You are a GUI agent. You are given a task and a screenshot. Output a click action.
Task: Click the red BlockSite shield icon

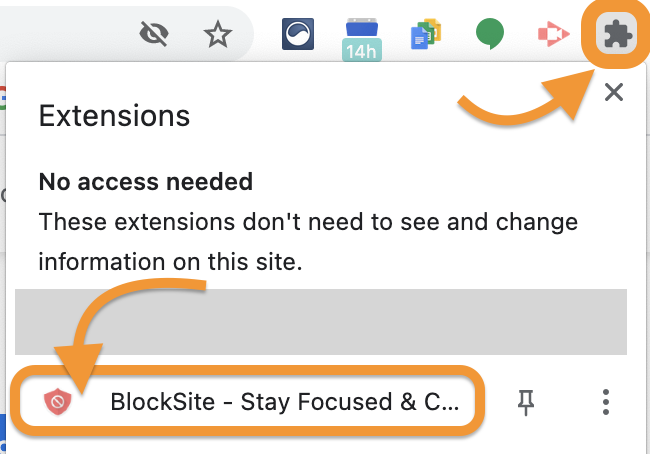(x=58, y=402)
